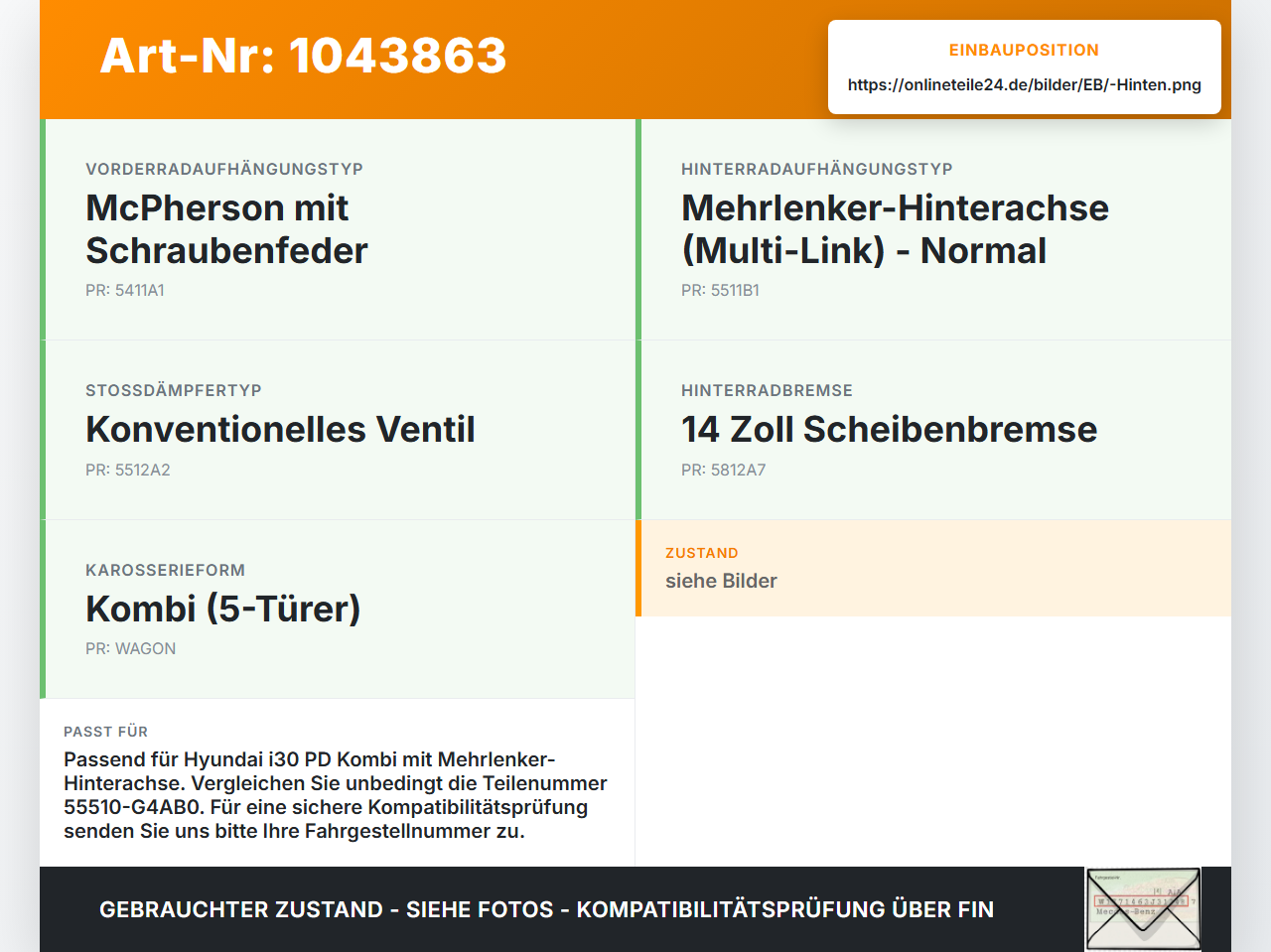Click the envelope FIN image in footer
1271x952 pixels.
point(1143,909)
